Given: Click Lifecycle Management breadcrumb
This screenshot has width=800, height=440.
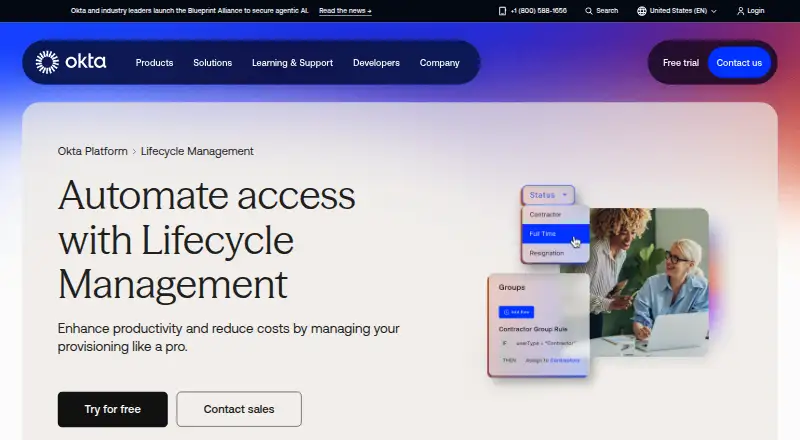Looking at the screenshot, I should click(x=197, y=151).
